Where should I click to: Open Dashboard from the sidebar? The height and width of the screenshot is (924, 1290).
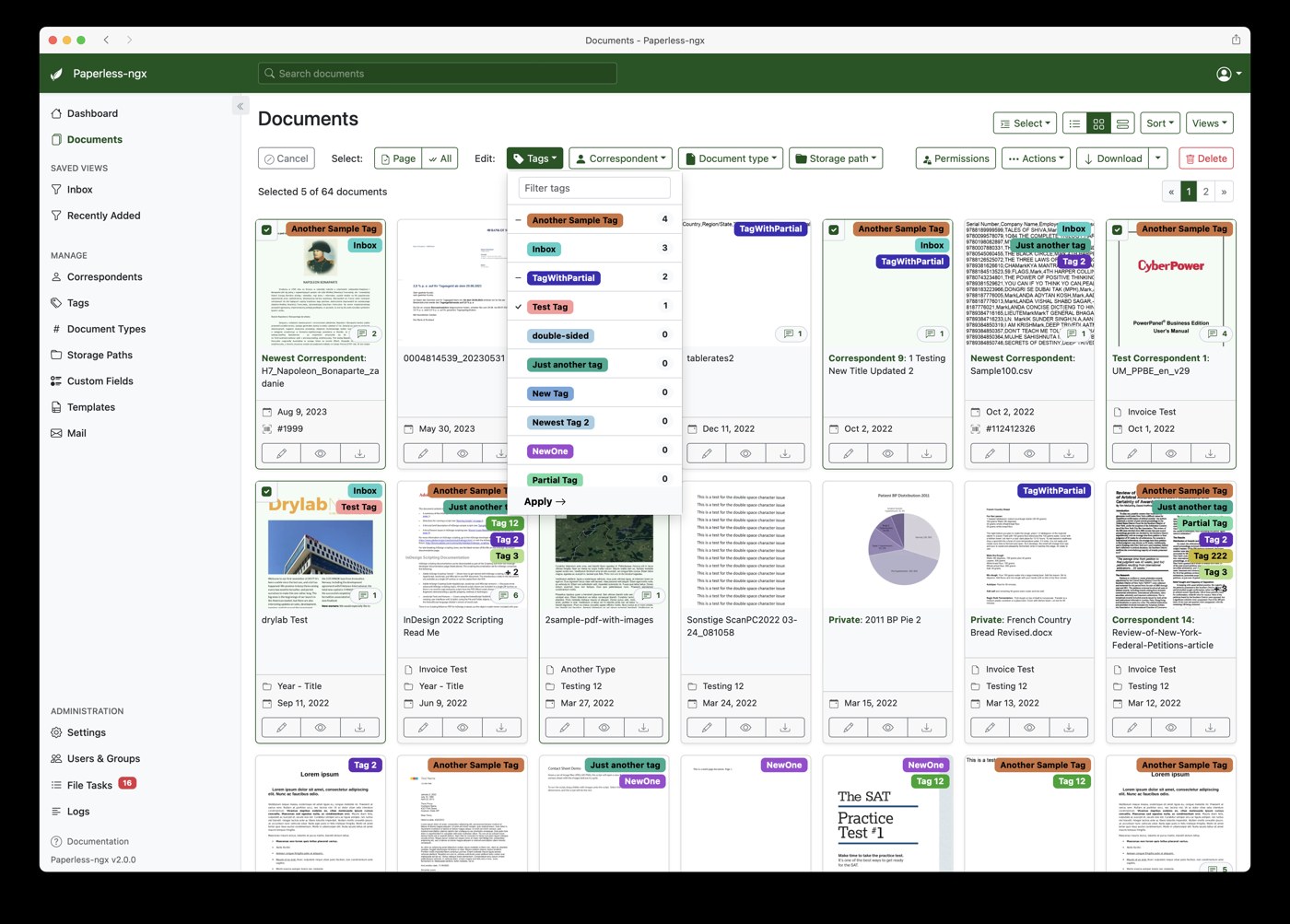point(92,113)
